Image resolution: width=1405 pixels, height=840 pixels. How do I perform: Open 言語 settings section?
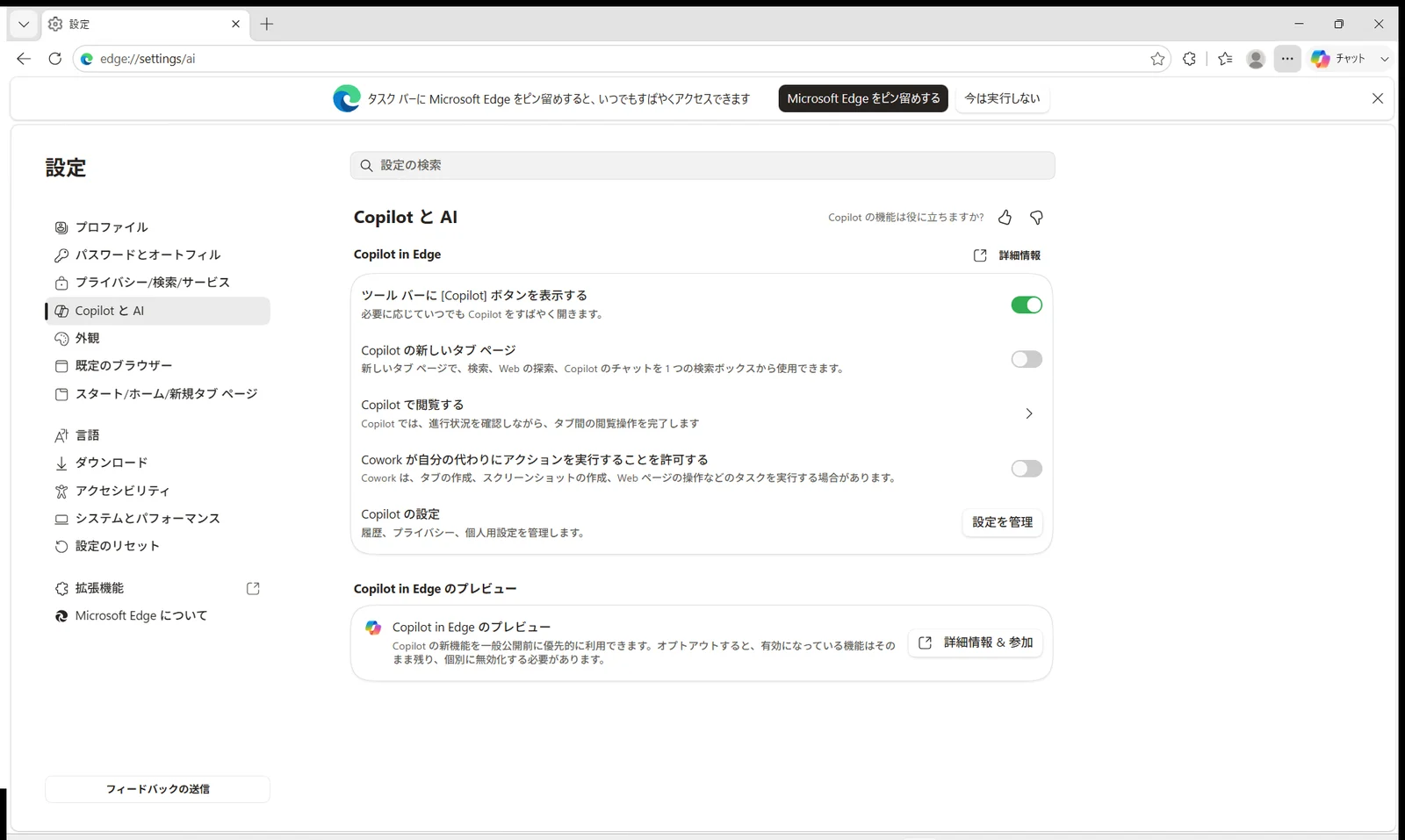[158, 435]
